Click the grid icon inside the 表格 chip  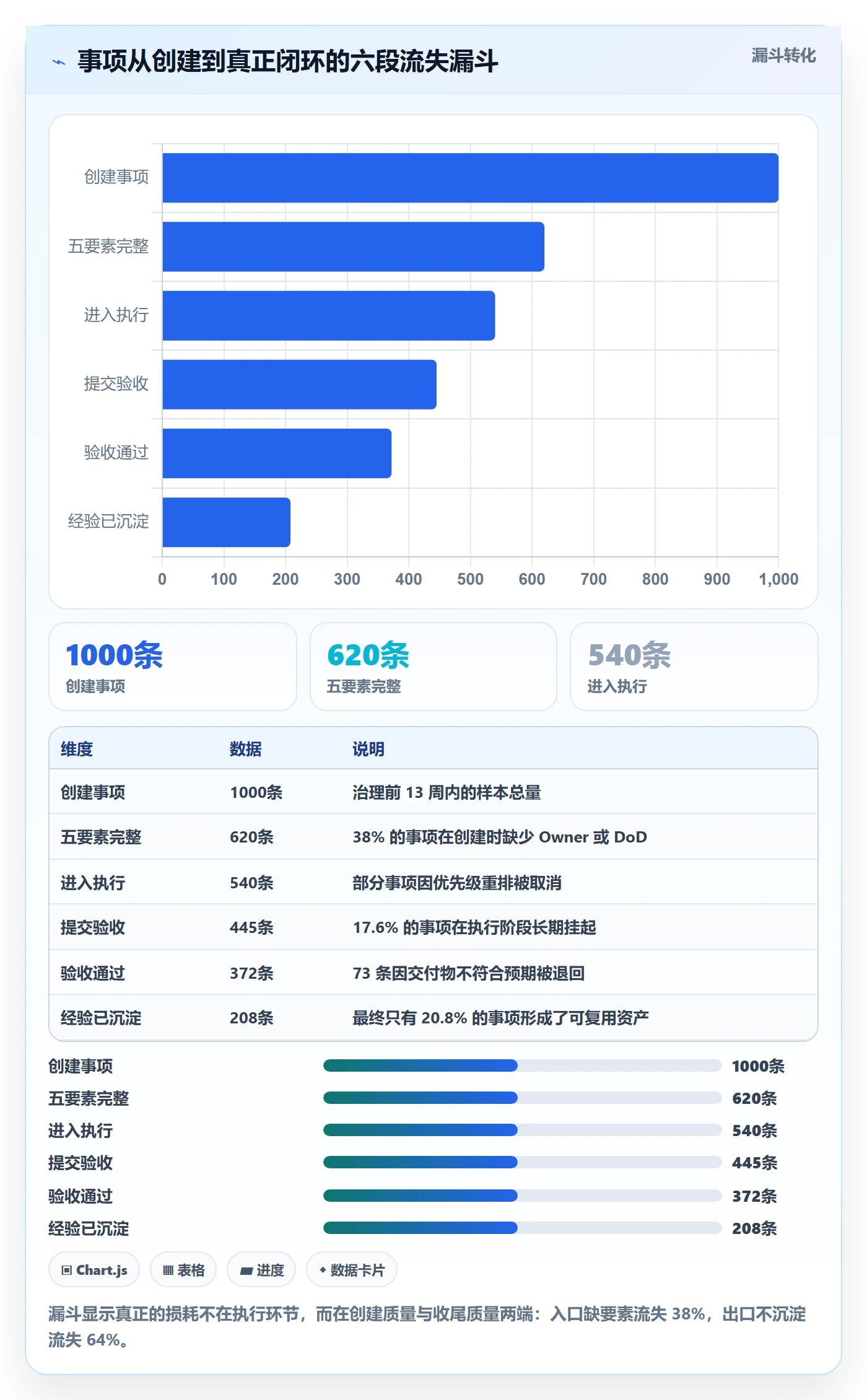point(168,1271)
